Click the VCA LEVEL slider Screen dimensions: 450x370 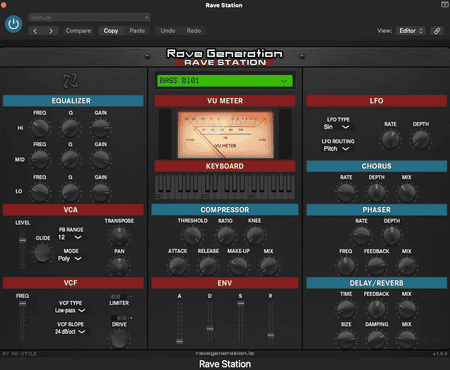coord(22,249)
